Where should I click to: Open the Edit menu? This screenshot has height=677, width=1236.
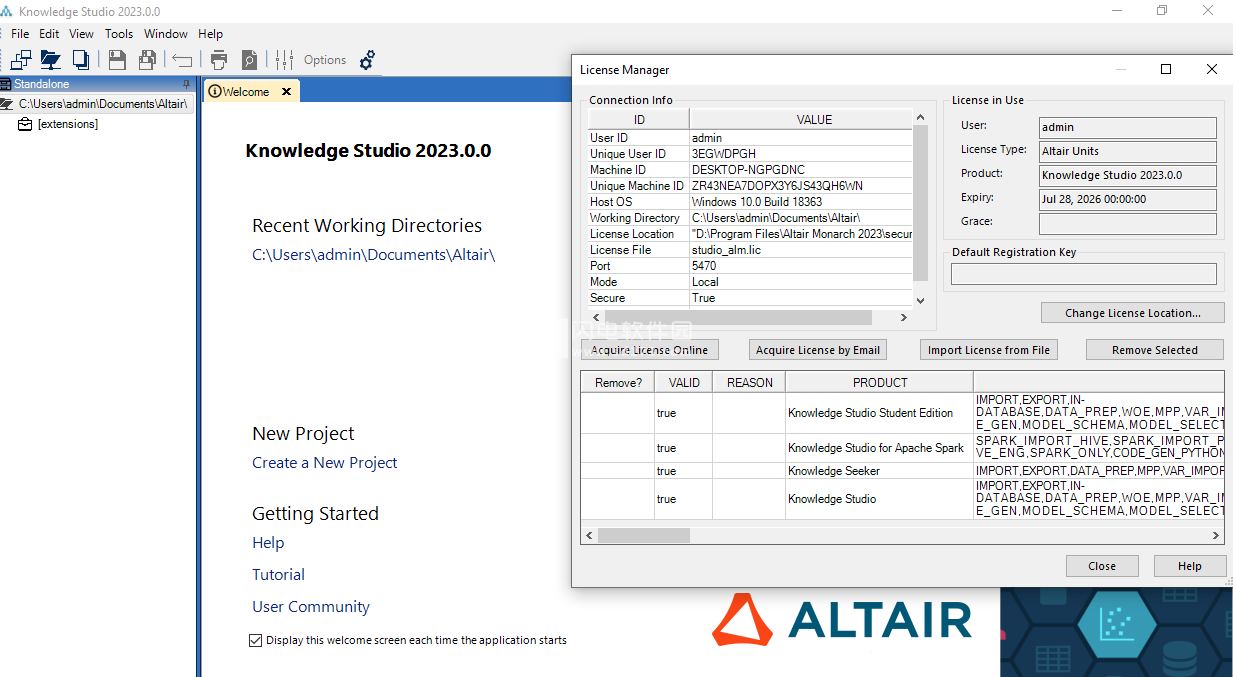[49, 34]
